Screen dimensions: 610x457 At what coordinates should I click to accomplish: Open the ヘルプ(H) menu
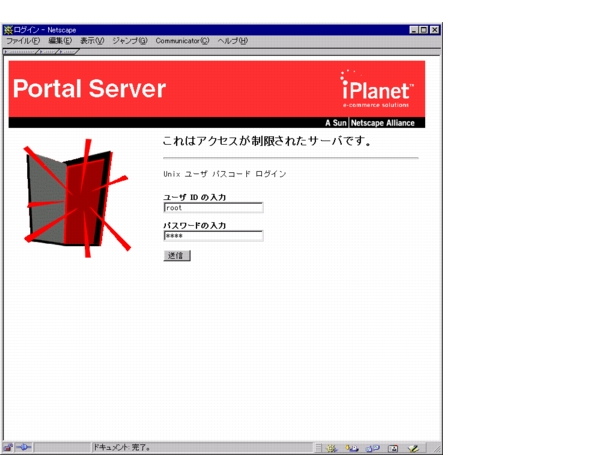[233, 41]
